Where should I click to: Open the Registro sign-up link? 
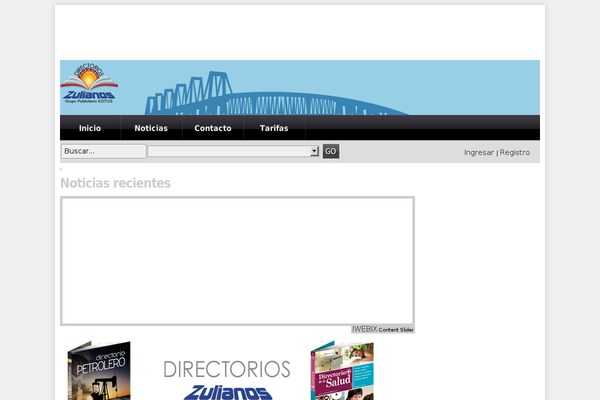click(x=515, y=152)
